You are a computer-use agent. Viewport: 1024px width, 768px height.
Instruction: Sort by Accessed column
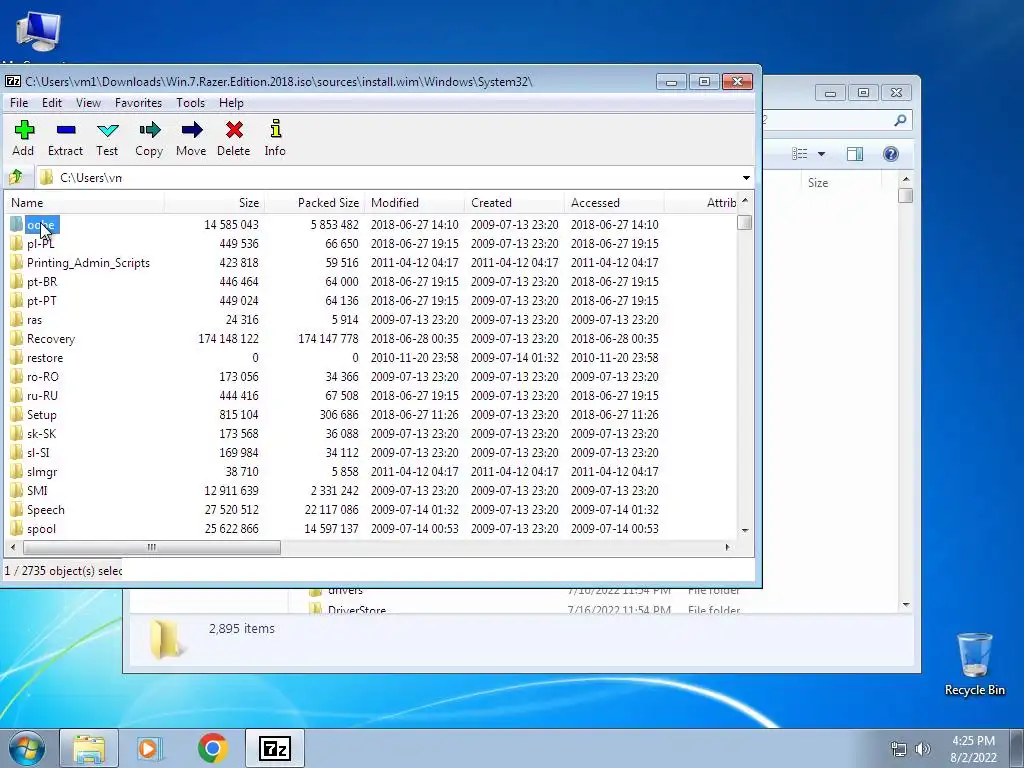click(x=615, y=202)
